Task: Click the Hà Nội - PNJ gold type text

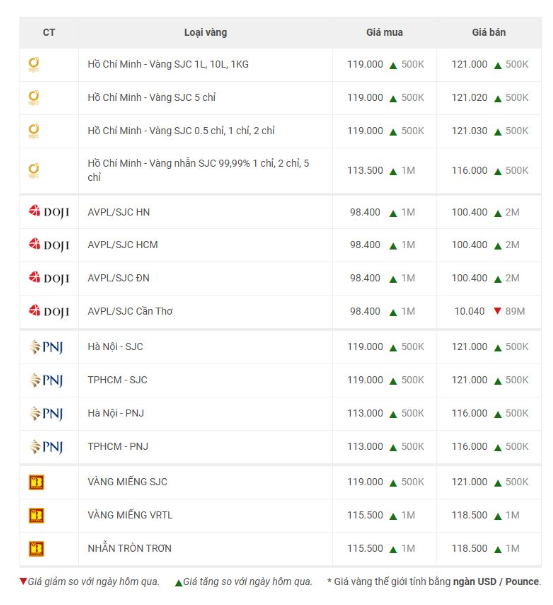Action: coord(116,414)
